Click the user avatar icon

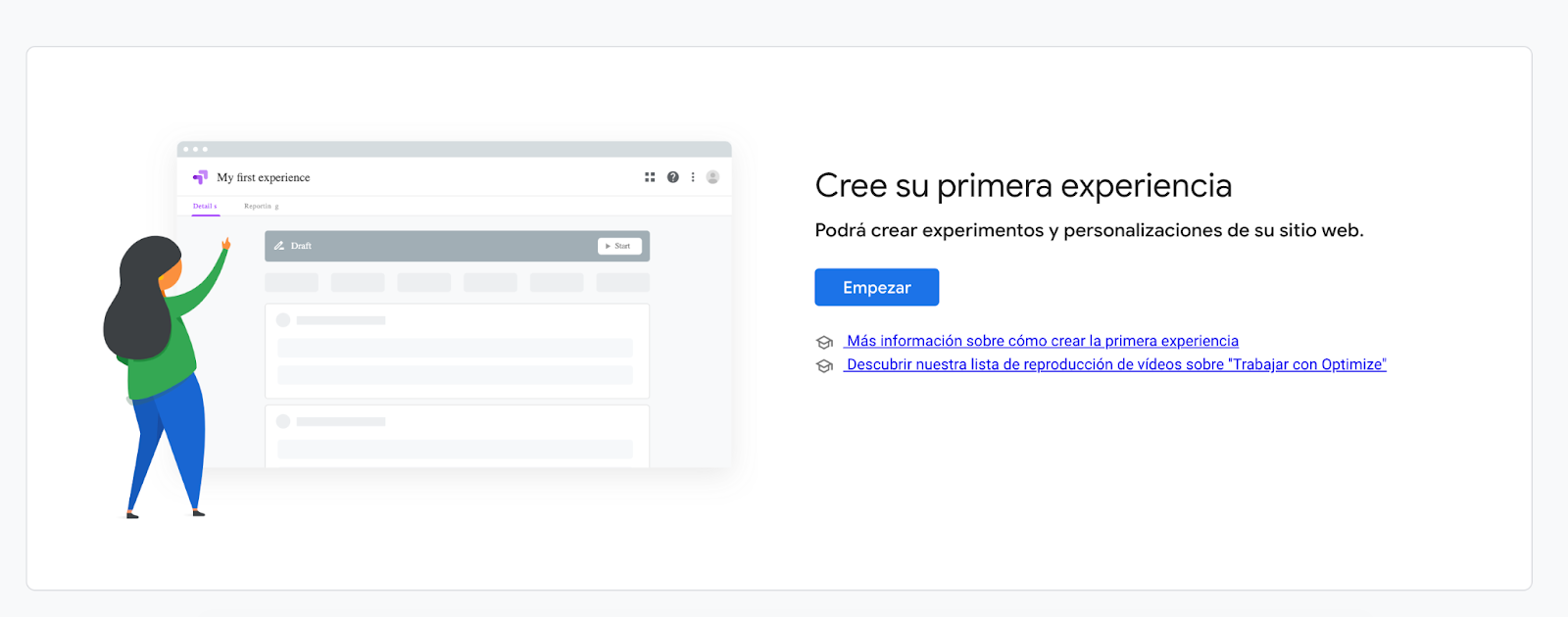712,177
